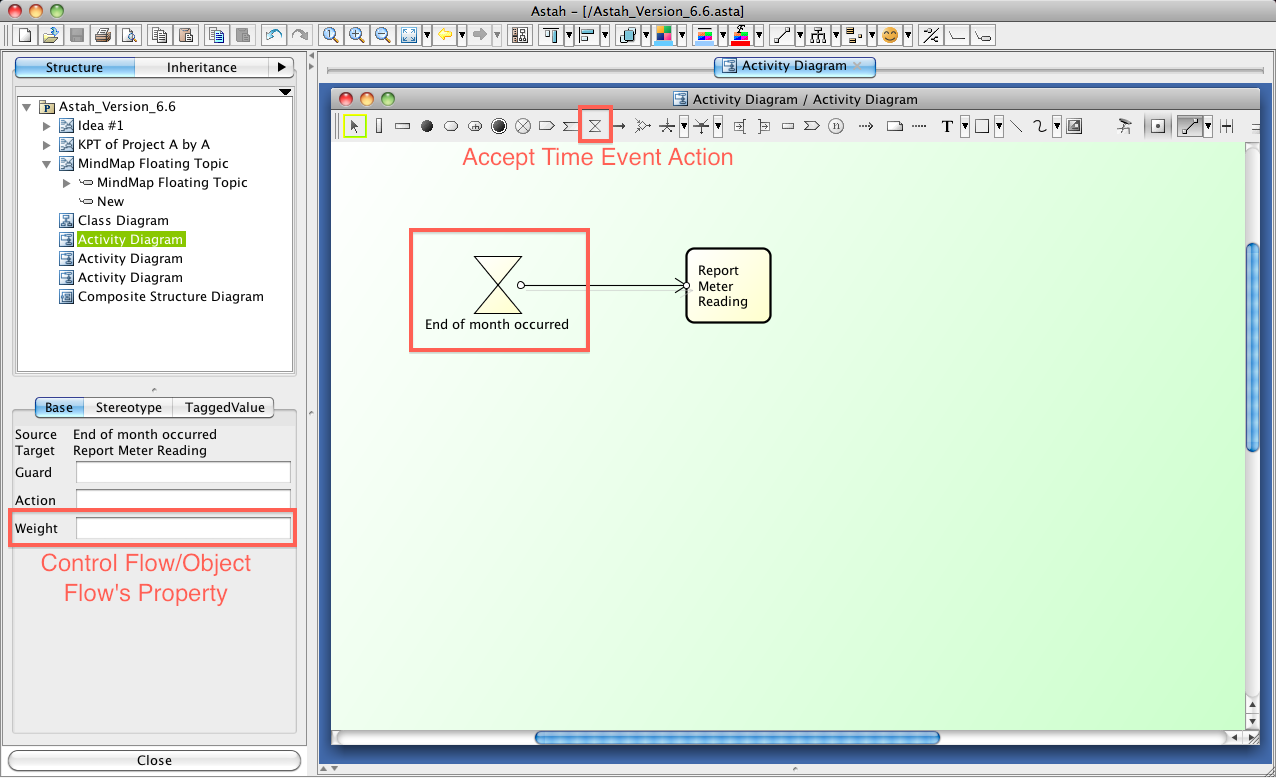Toggle the mood smiley face icon
1276x778 pixels.
(x=889, y=35)
